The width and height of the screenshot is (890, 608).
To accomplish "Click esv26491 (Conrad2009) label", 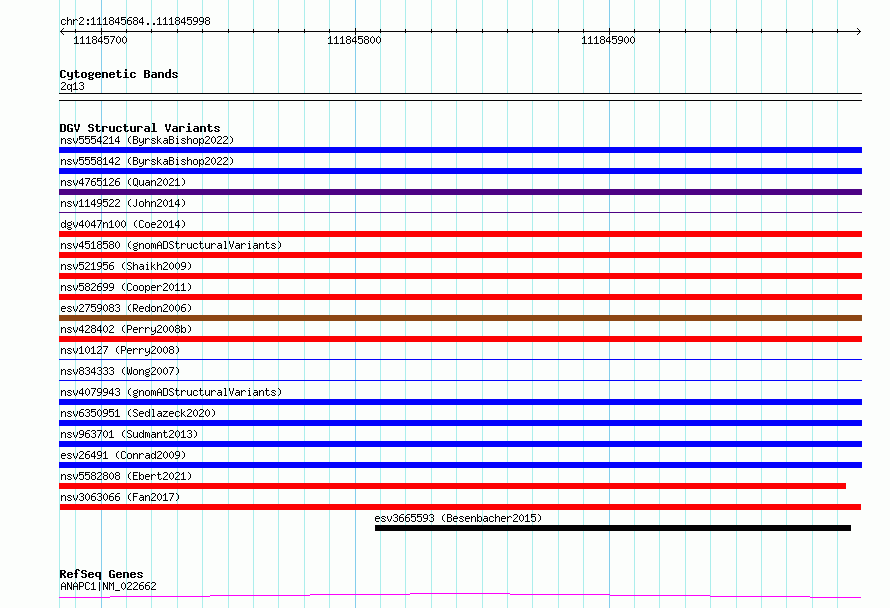I will tap(123, 455).
